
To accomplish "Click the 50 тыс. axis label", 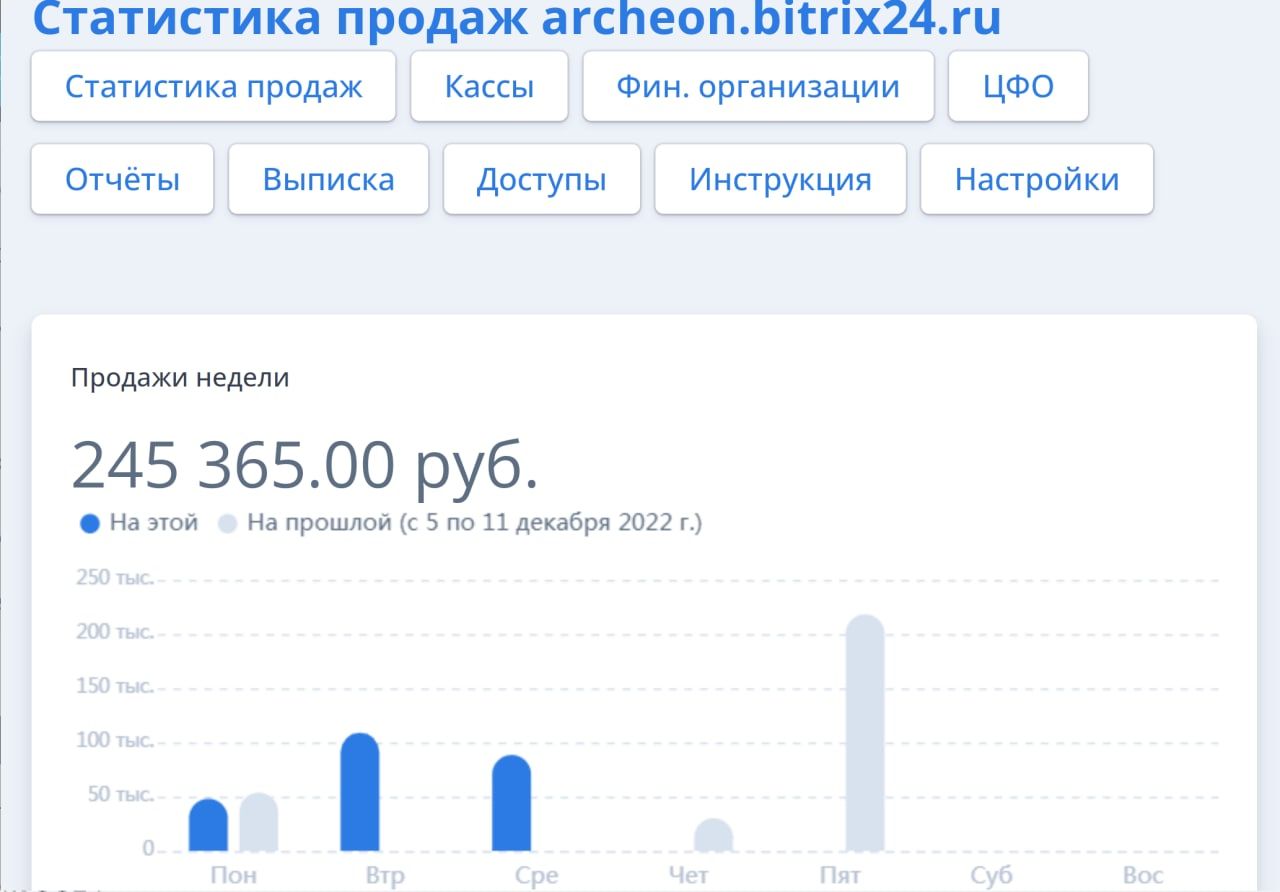I will click(x=121, y=795).
